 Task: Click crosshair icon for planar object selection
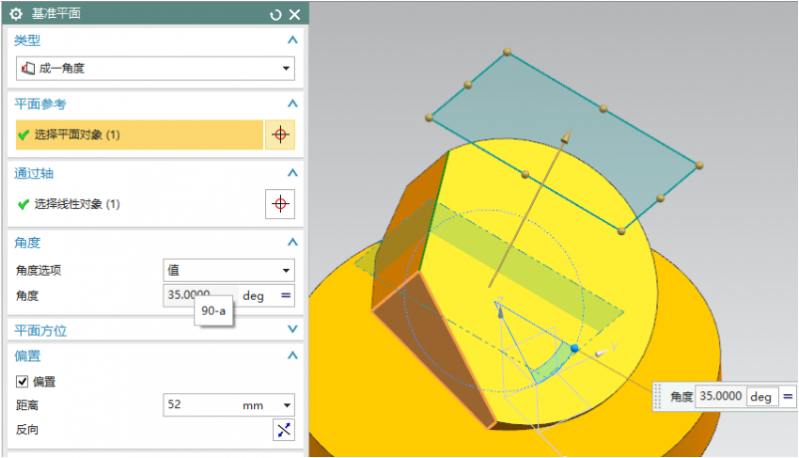pyautogui.click(x=280, y=135)
